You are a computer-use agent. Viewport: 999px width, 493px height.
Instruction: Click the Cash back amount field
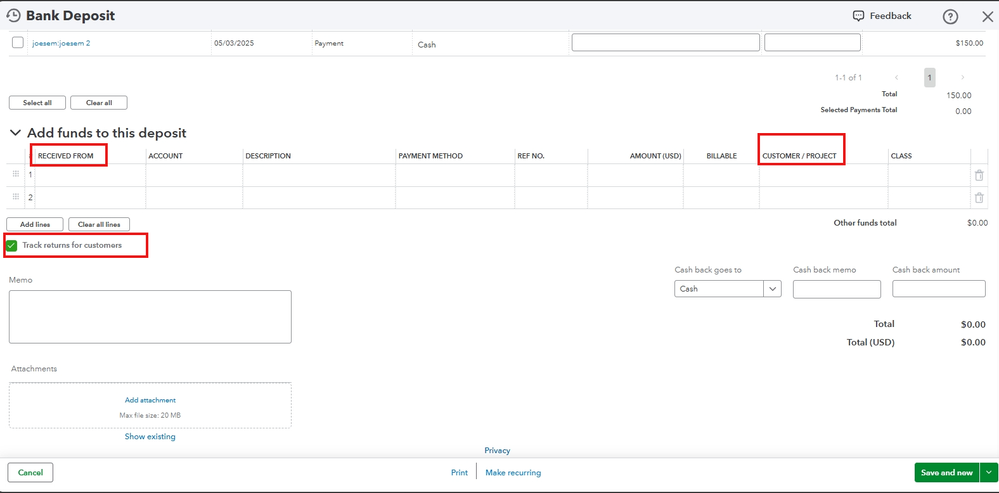pos(938,289)
